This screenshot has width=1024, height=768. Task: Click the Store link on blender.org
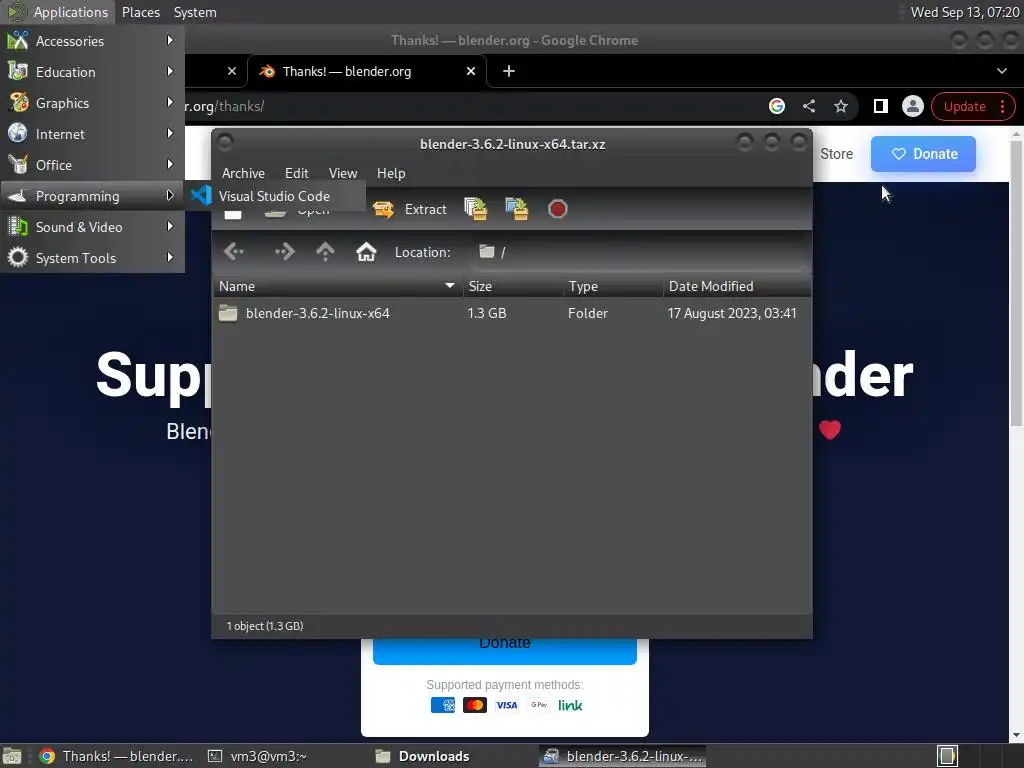pos(836,154)
